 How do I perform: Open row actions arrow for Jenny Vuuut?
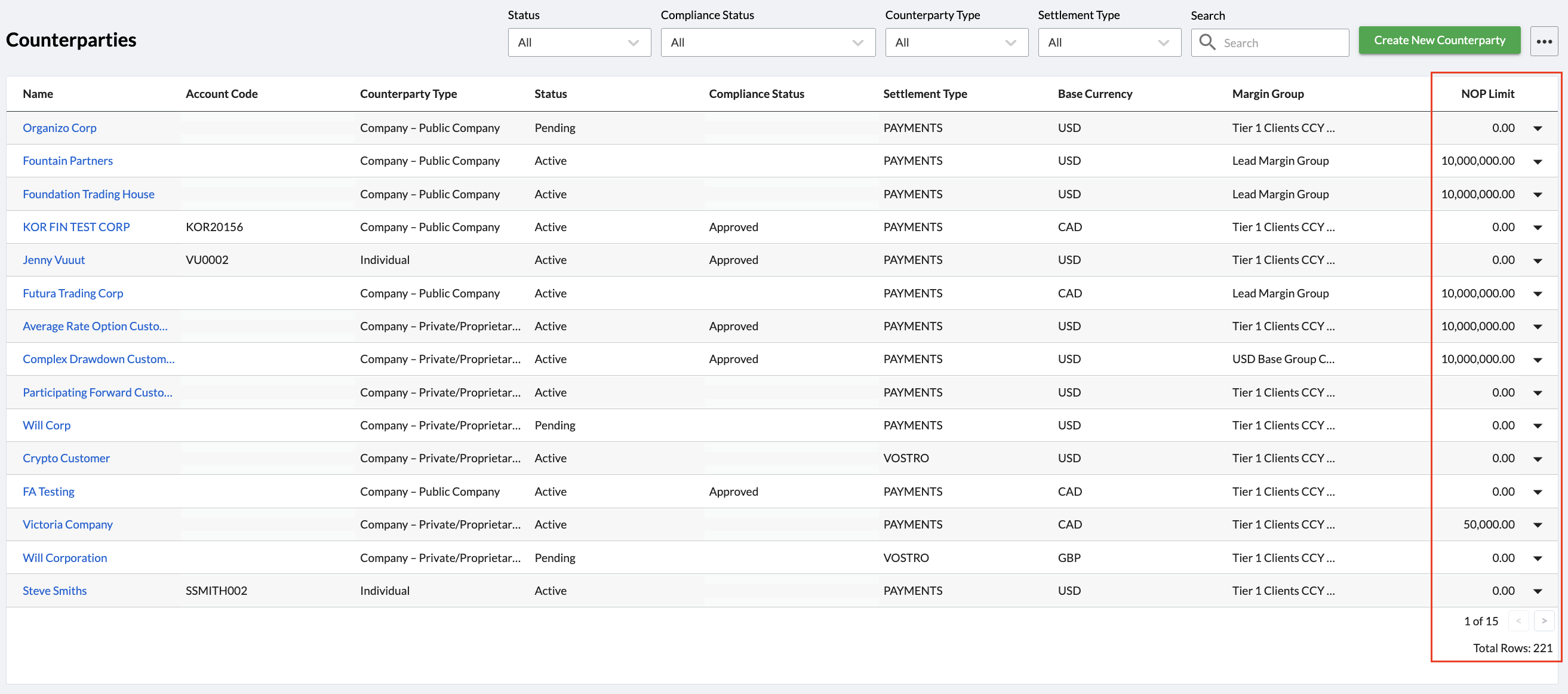click(x=1538, y=260)
